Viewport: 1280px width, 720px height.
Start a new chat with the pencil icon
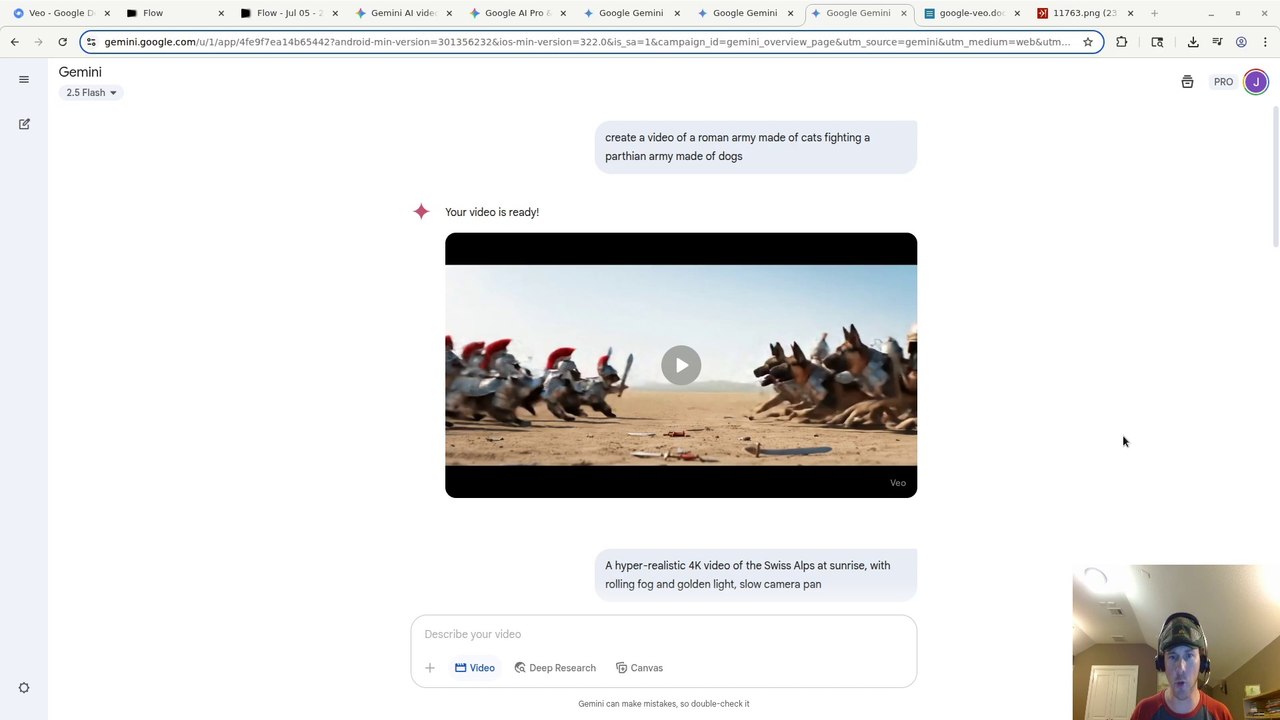coord(24,124)
